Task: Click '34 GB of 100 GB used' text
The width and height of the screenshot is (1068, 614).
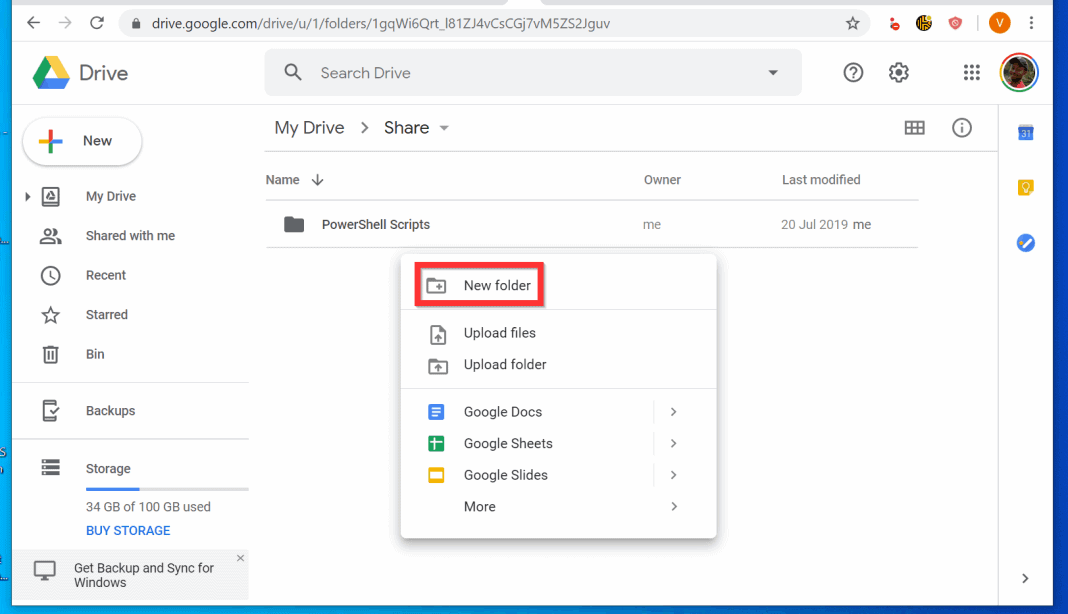Action: click(148, 507)
